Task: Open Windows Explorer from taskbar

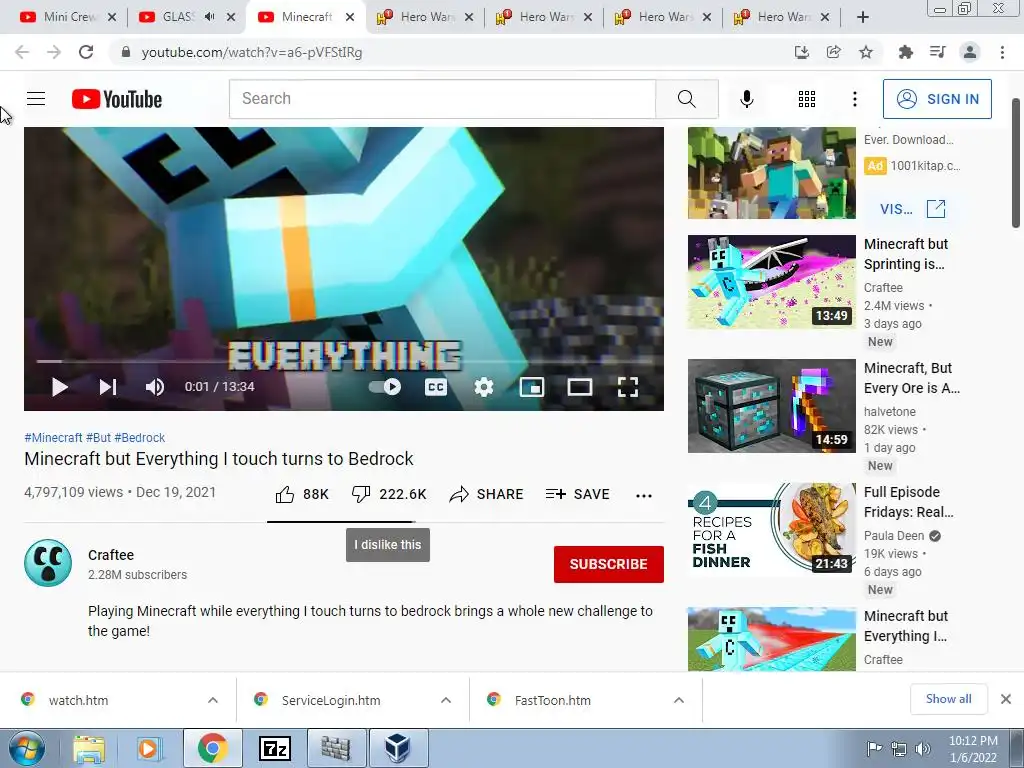Action: coord(89,748)
